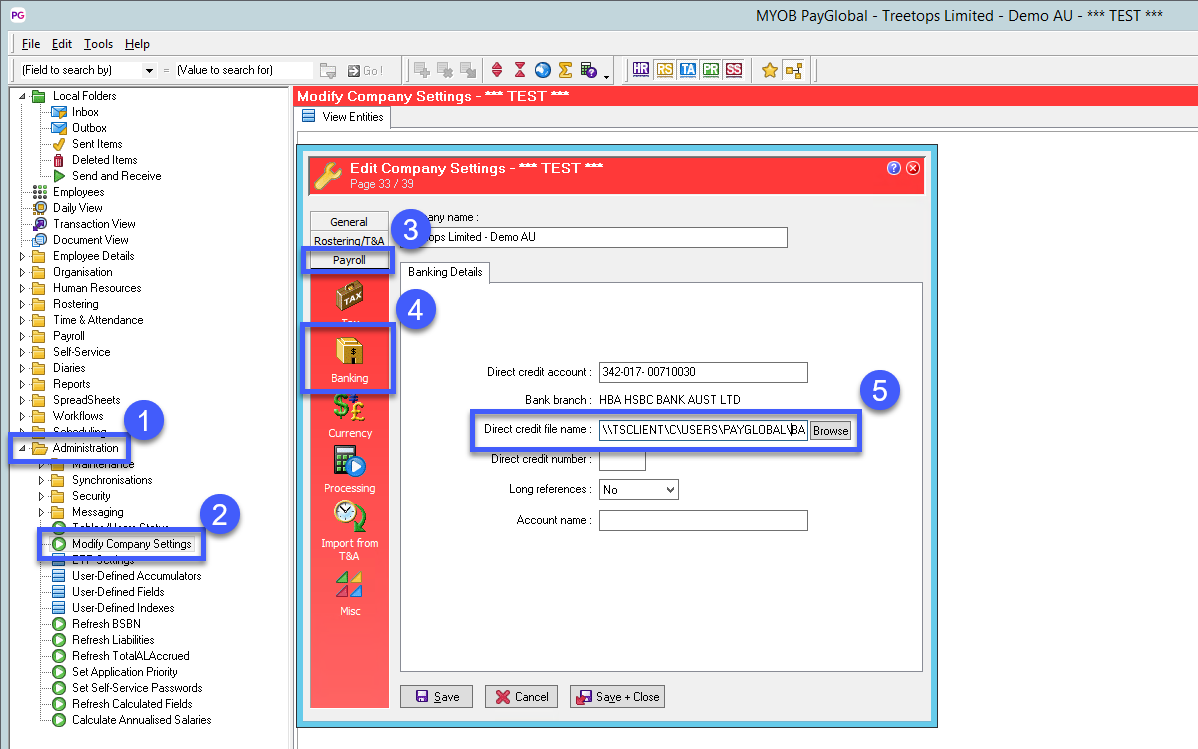Select the Misc settings icon

(349, 590)
